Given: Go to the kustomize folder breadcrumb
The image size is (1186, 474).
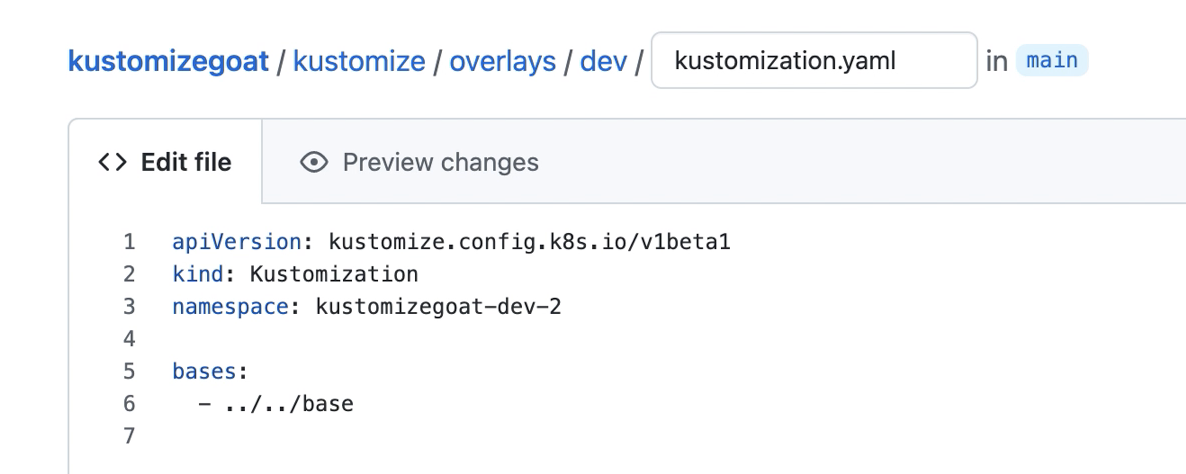Looking at the screenshot, I should point(359,61).
